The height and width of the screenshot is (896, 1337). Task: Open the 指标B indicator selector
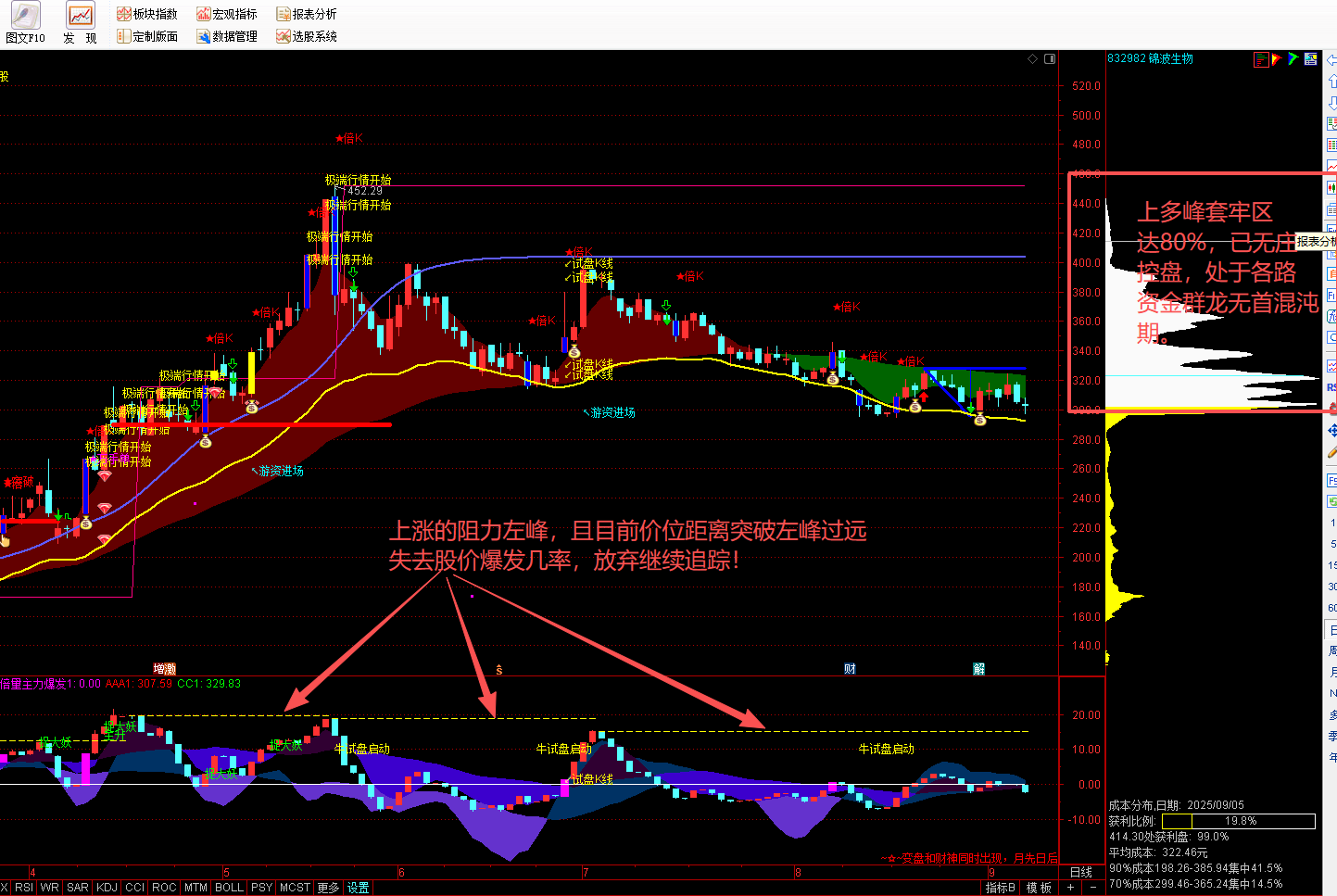[x=1001, y=888]
